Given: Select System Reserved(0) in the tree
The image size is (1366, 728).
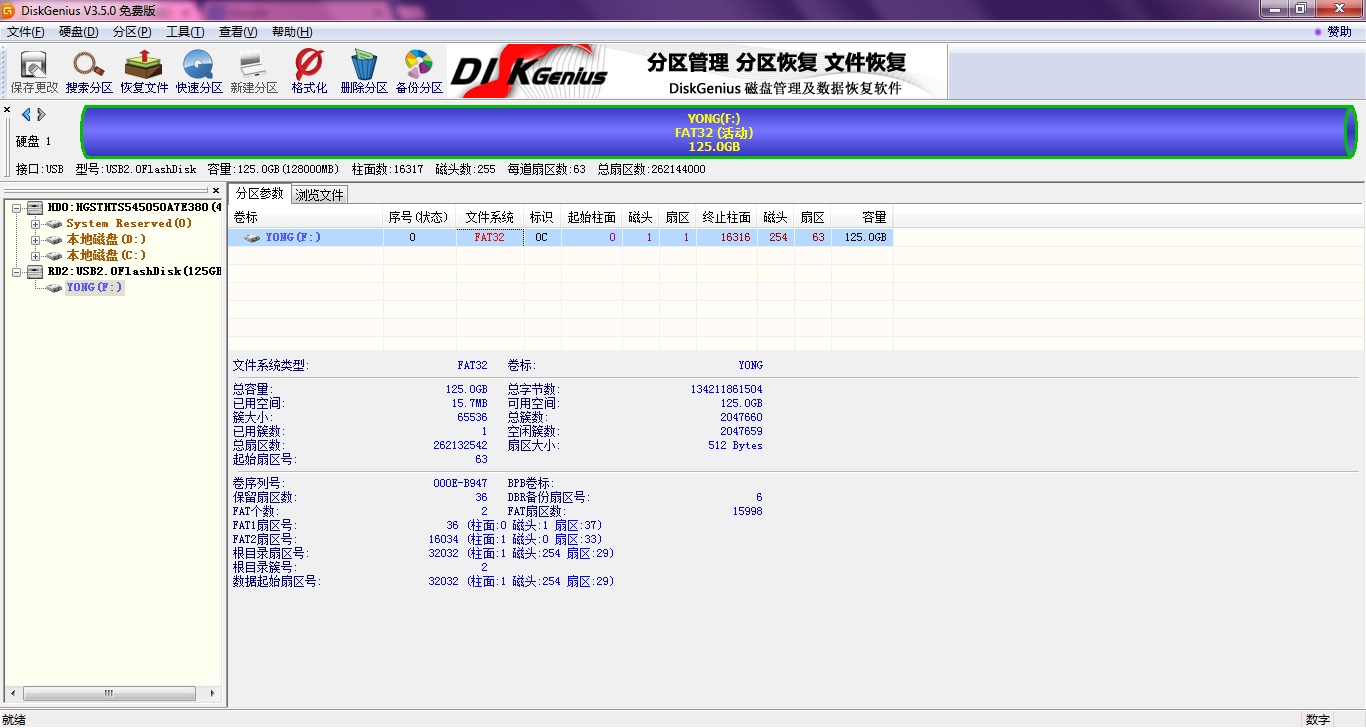Looking at the screenshot, I should pyautogui.click(x=129, y=224).
